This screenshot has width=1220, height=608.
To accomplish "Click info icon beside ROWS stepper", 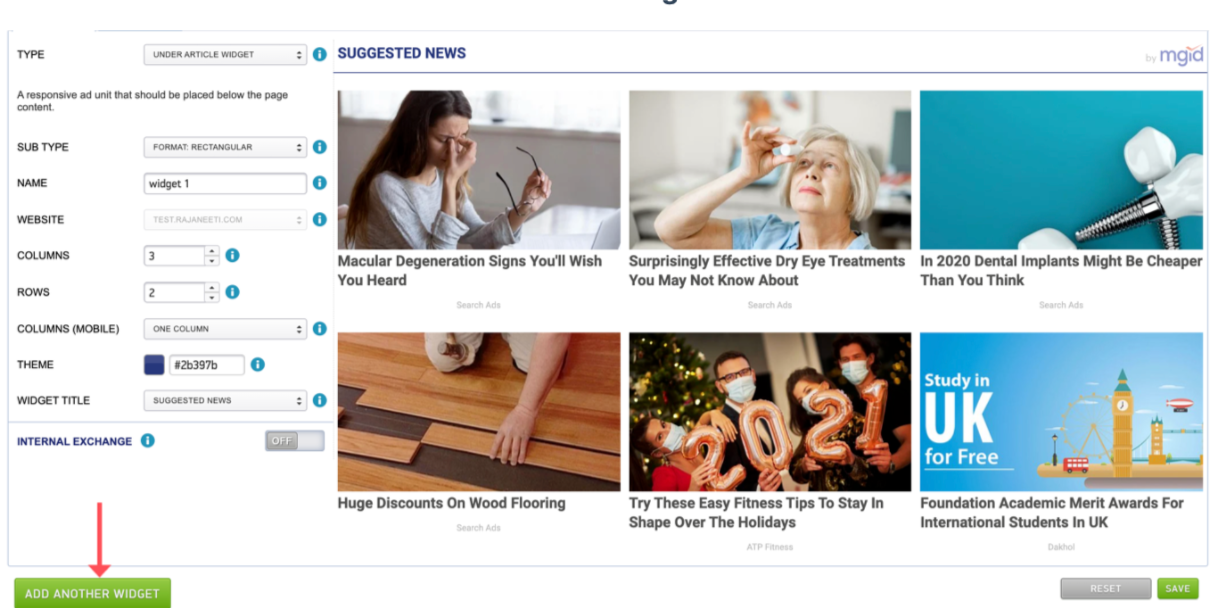I will (232, 292).
